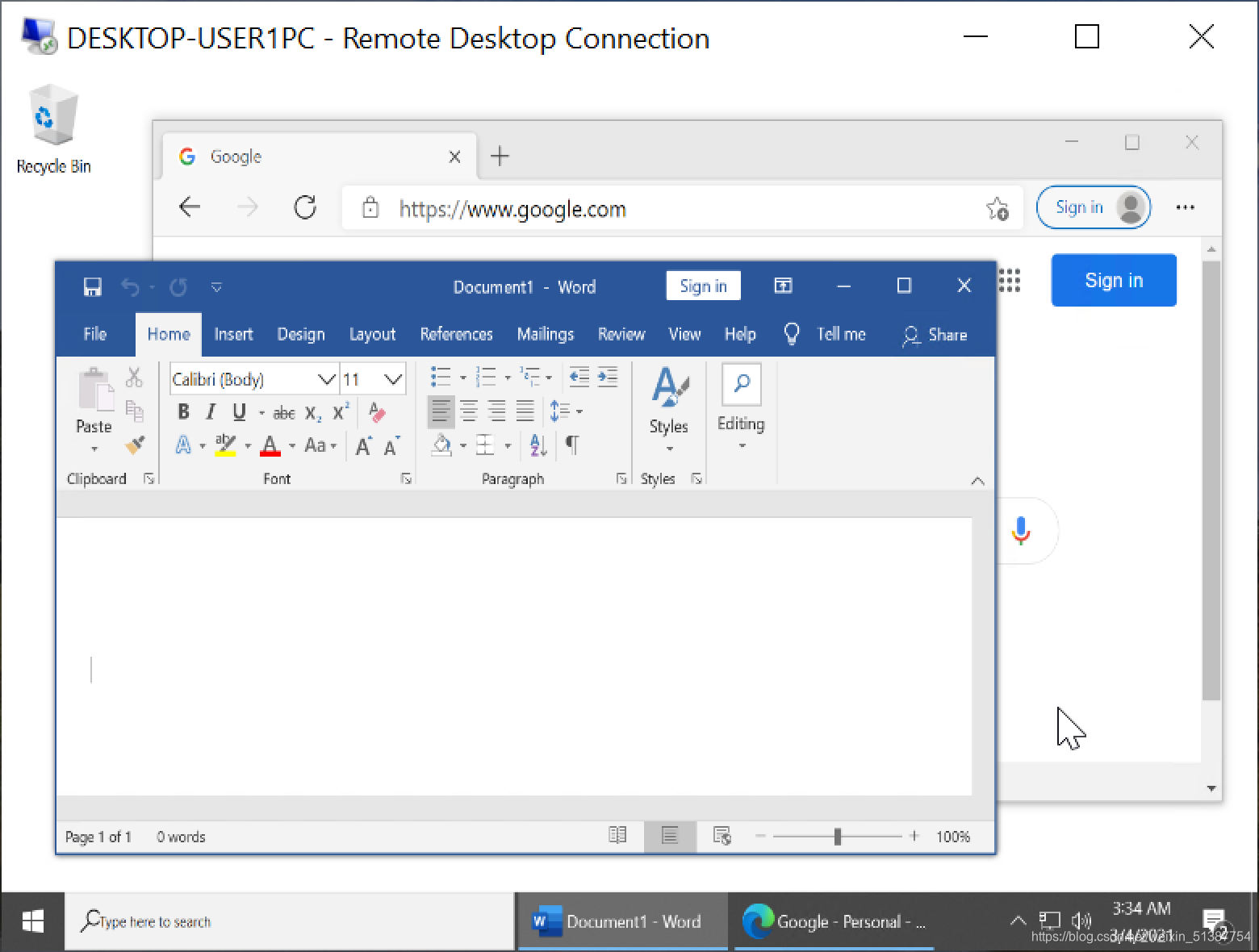
Task: Select Center paragraph alignment
Action: coord(469,411)
